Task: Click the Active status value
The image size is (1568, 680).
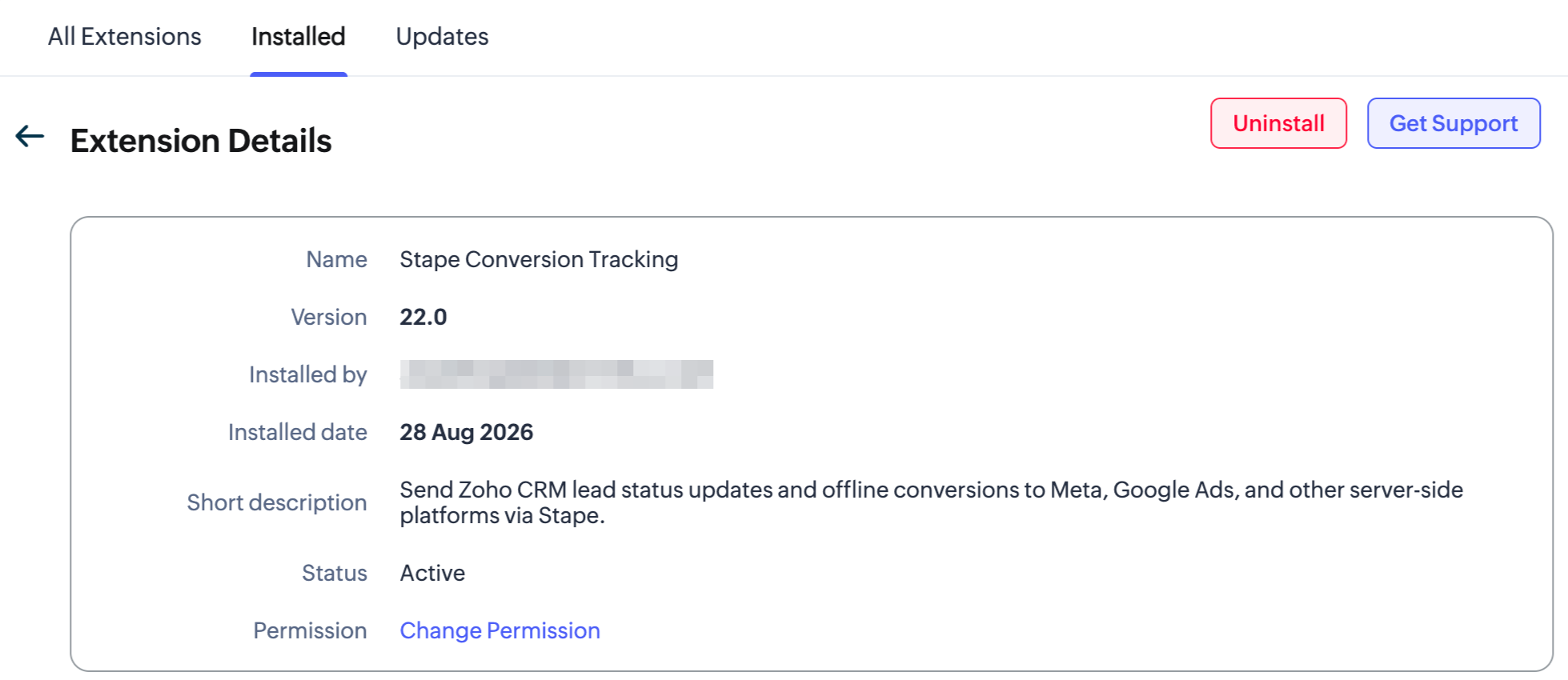Action: tap(432, 573)
